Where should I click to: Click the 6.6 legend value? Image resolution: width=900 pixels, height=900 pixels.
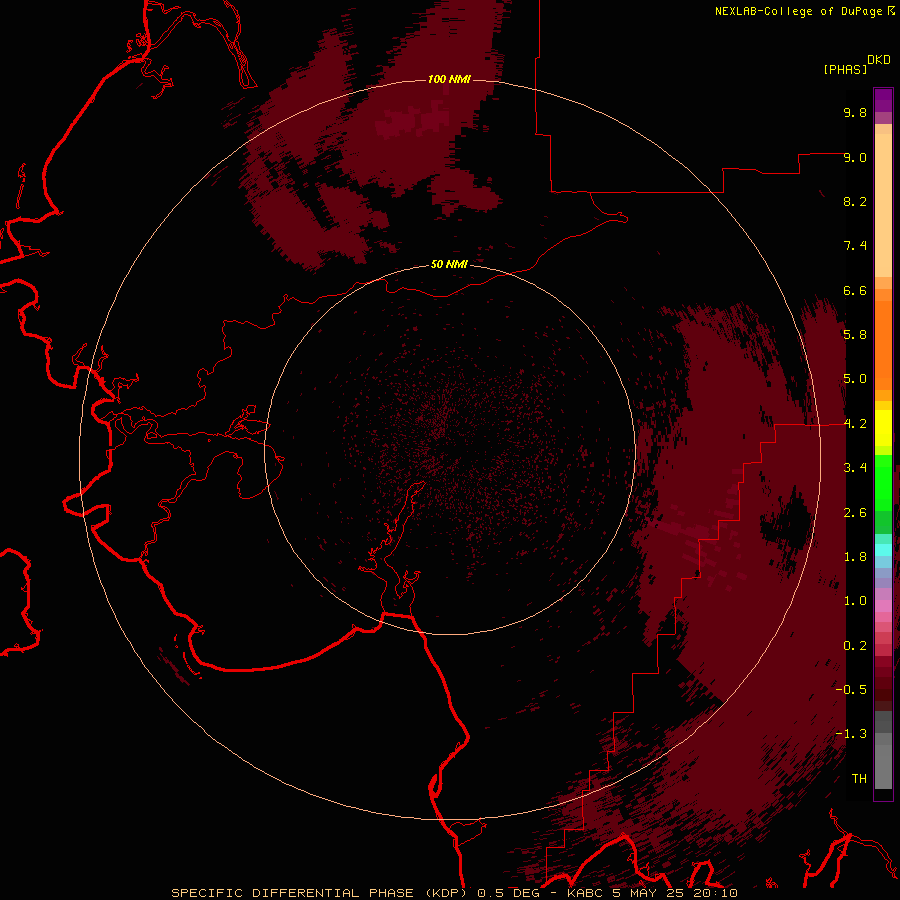coord(855,290)
